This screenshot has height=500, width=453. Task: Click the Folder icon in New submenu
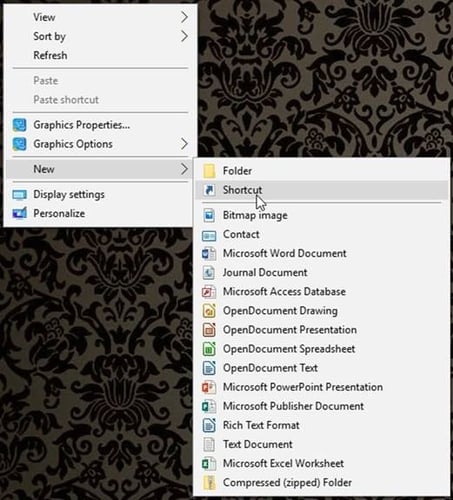coord(209,171)
